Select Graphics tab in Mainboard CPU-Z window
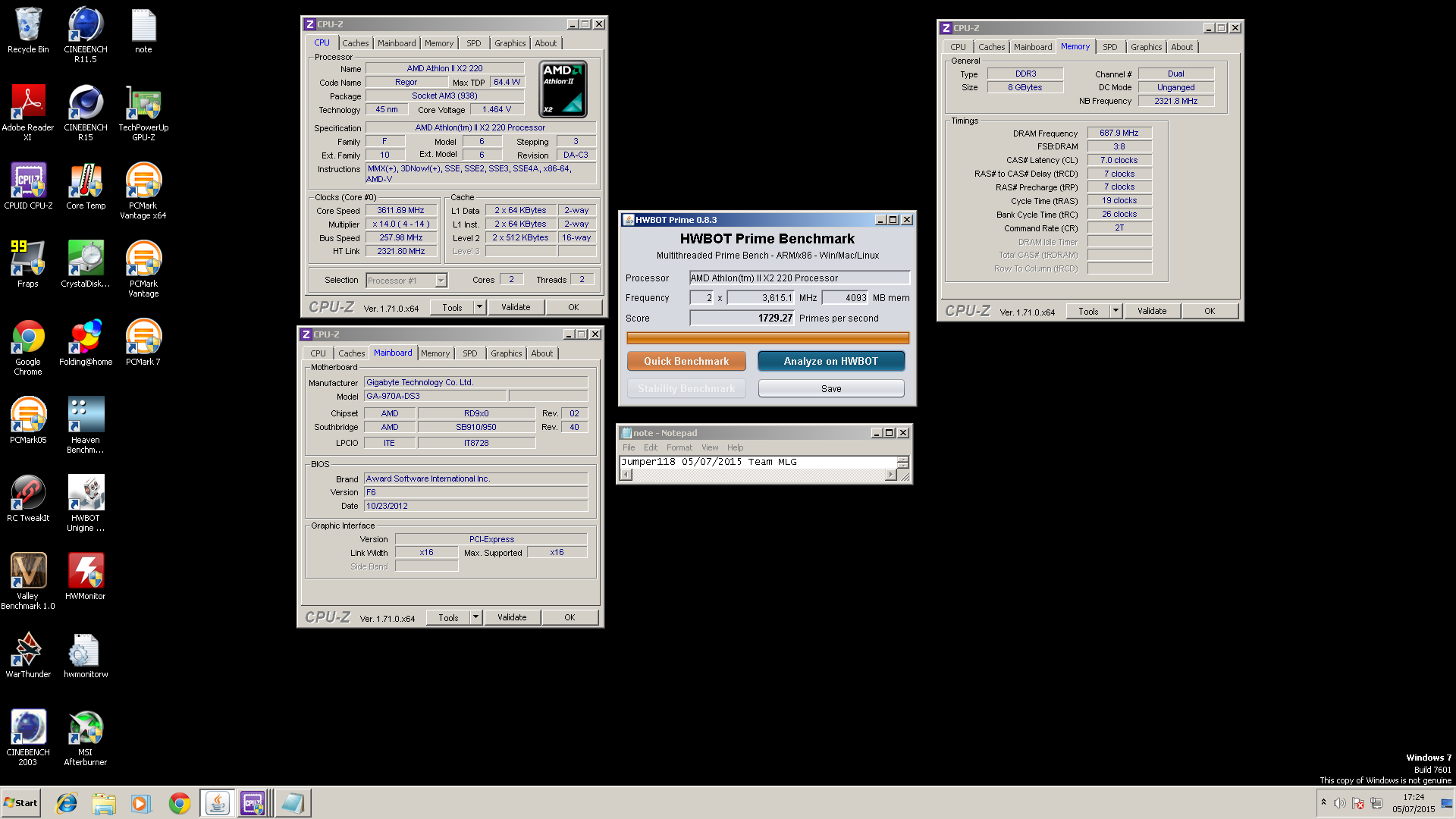This screenshot has height=819, width=1456. [x=506, y=353]
